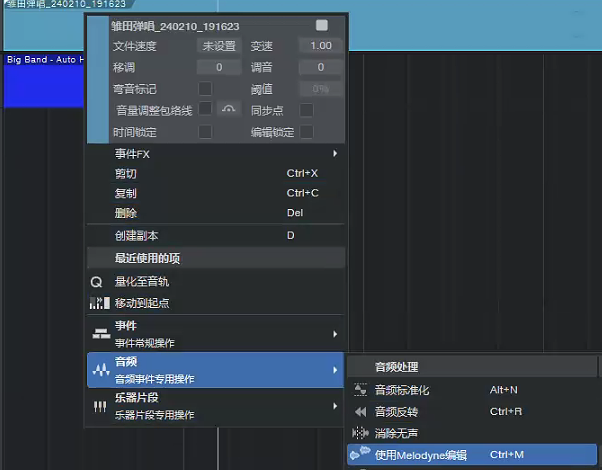Screen dimensions: 602x470
Task: Click the event color swatch square
Action: 321,25
